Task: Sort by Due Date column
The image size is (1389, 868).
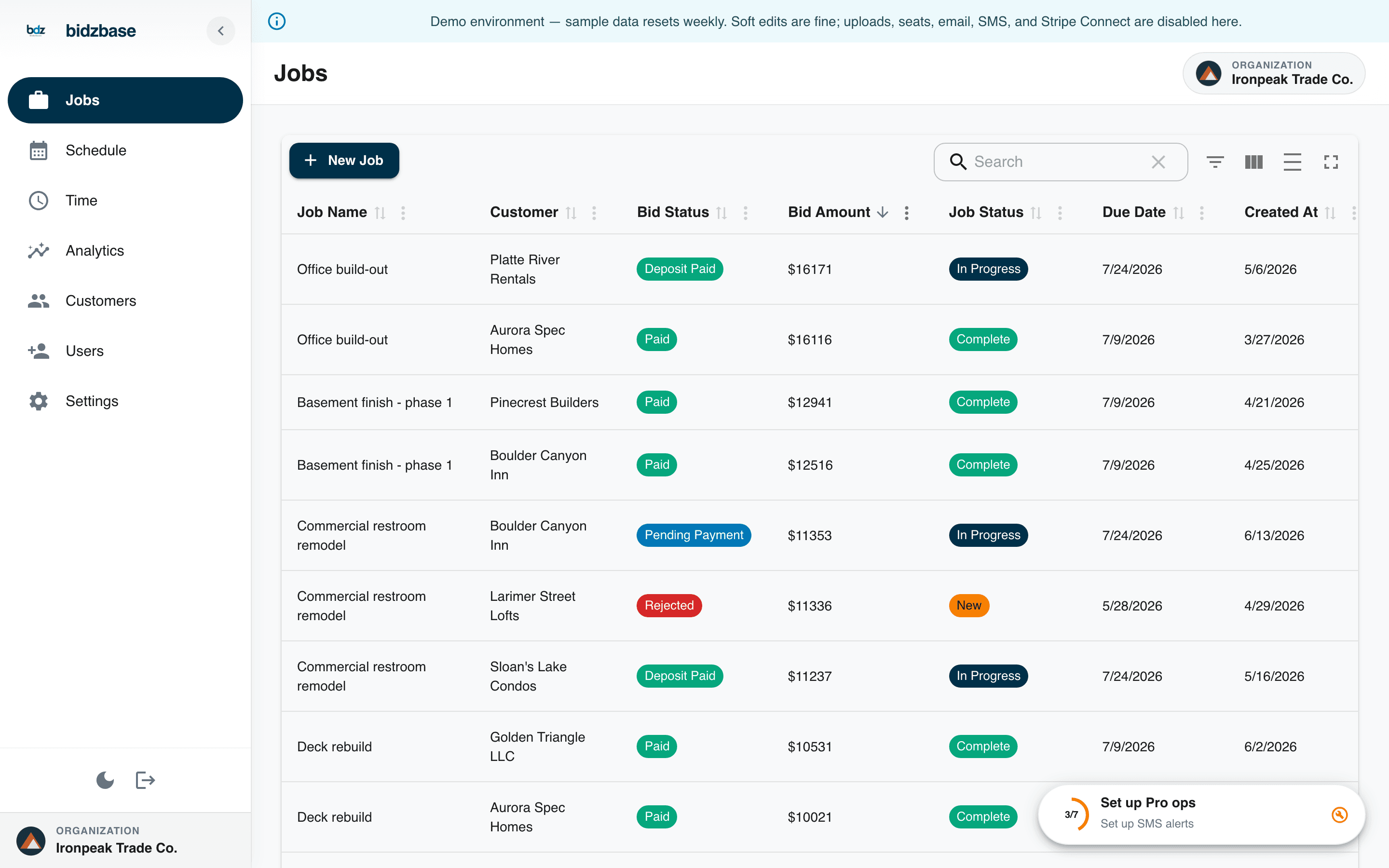Action: point(1178,213)
